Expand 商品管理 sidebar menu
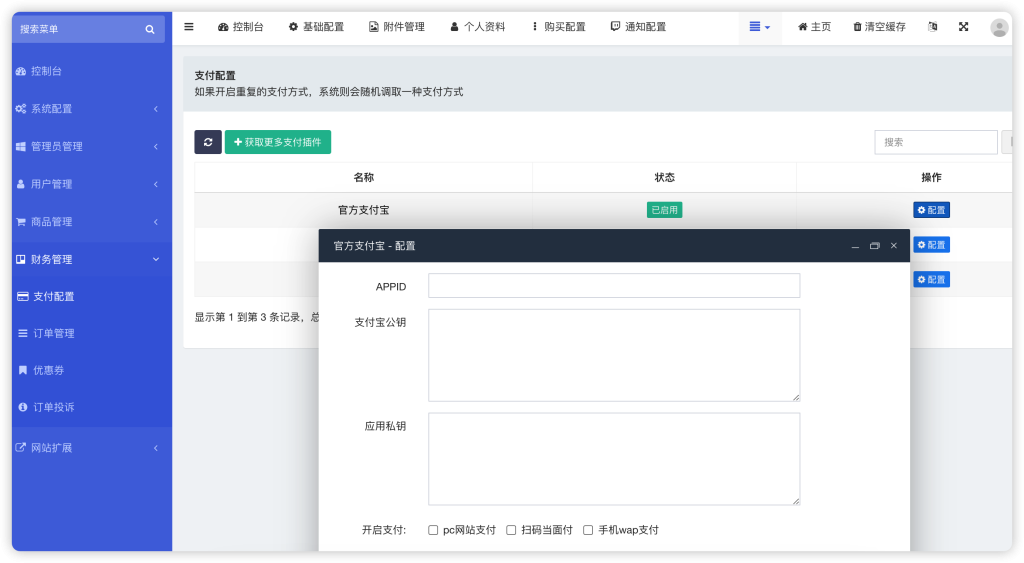 [91, 222]
